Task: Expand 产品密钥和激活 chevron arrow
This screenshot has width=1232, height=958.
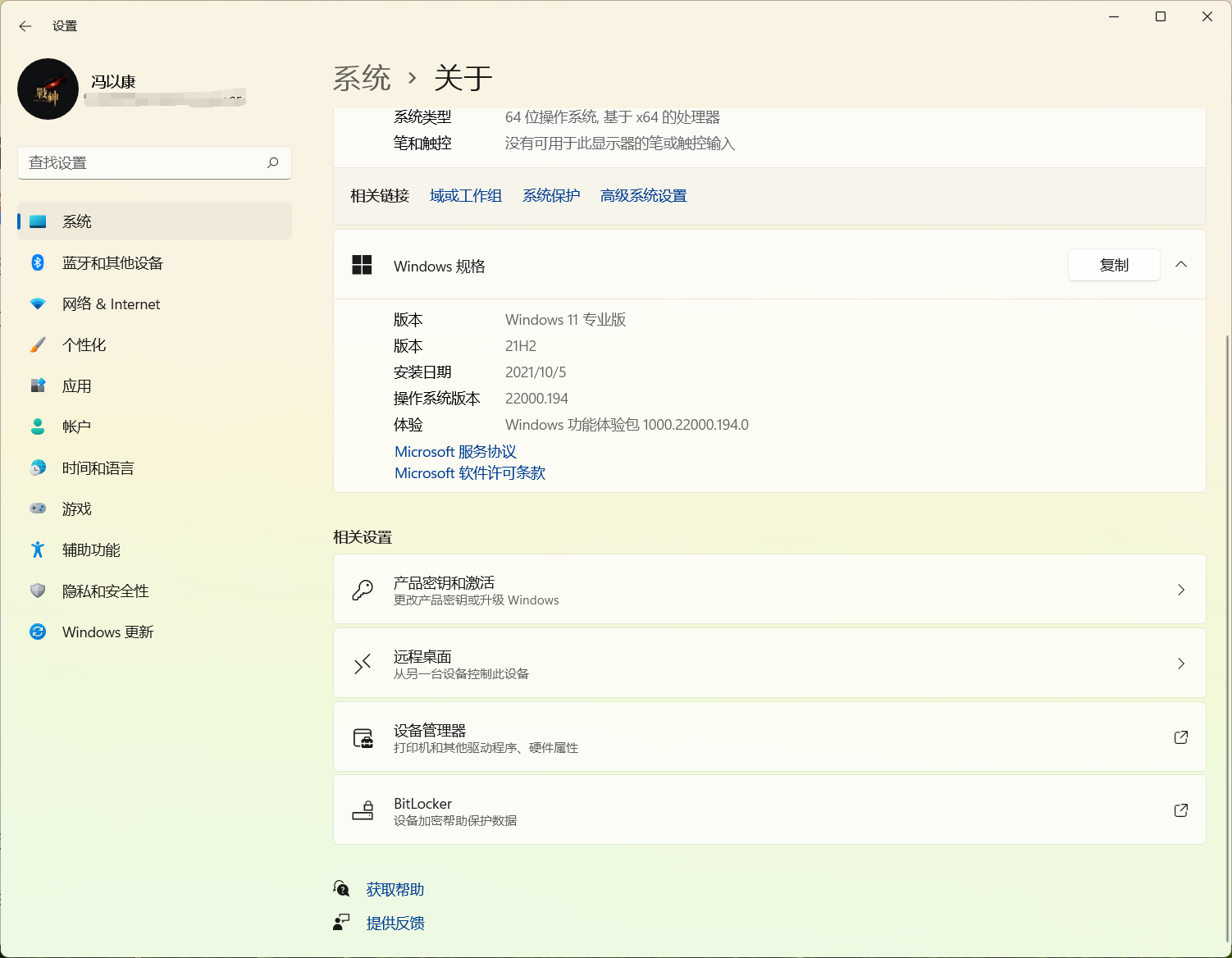Action: pos(1181,590)
